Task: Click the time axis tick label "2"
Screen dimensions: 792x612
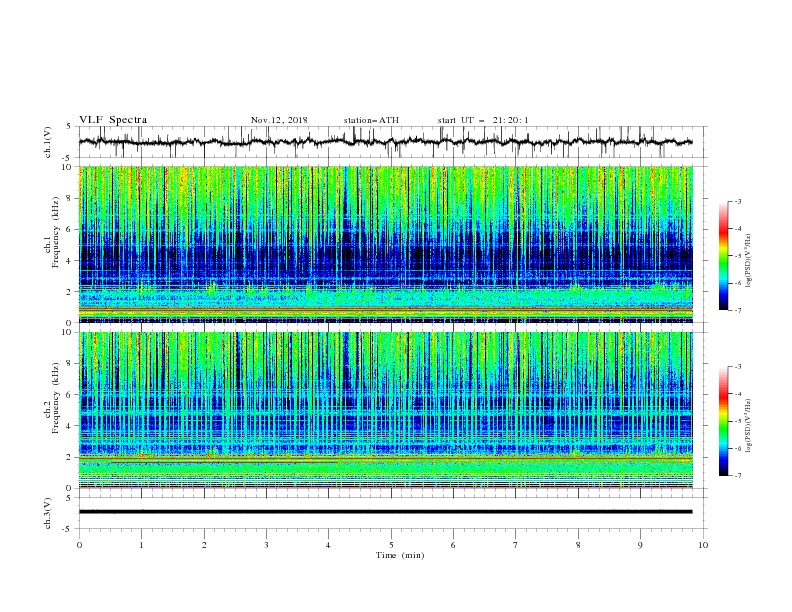Action: (204, 545)
